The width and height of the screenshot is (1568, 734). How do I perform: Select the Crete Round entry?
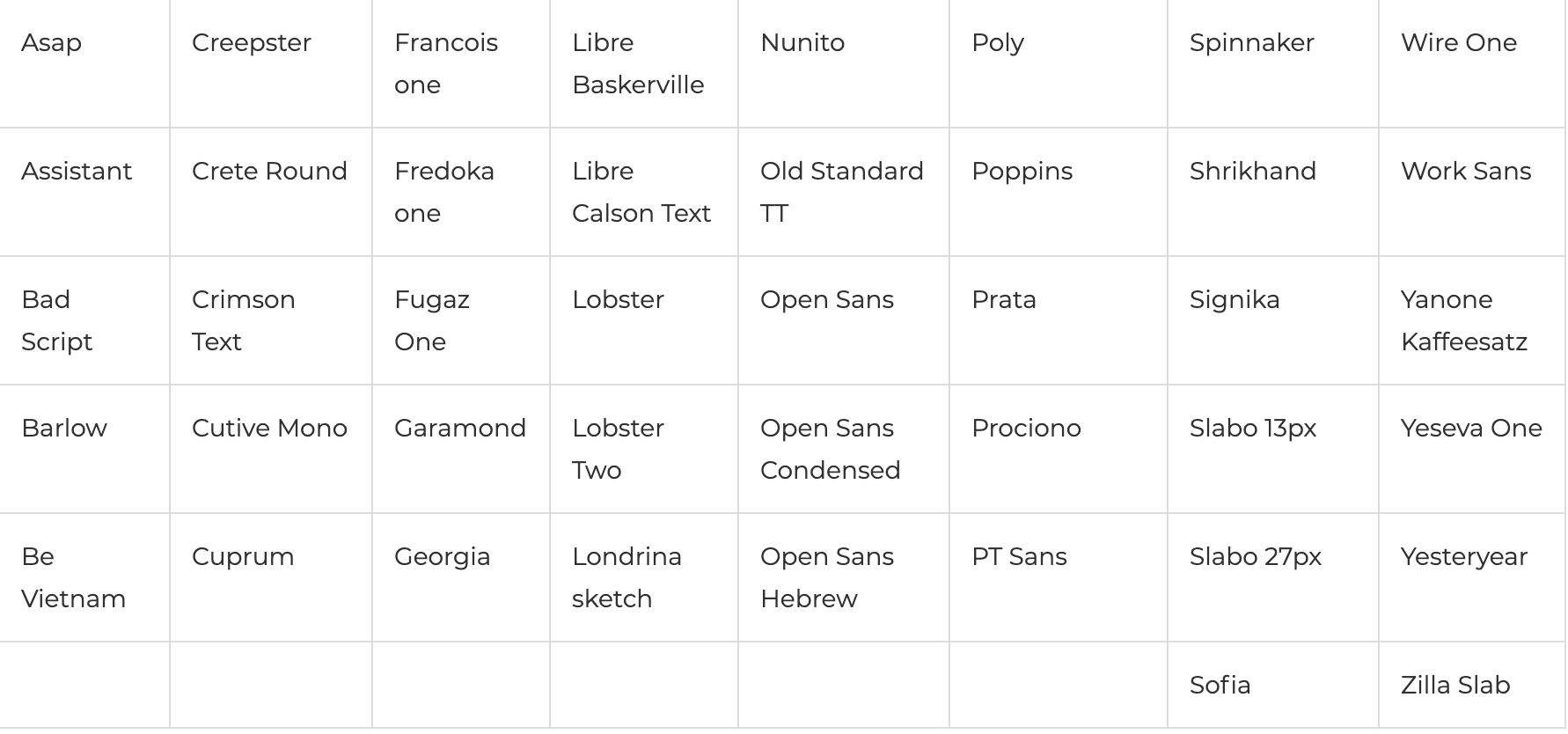coord(269,172)
